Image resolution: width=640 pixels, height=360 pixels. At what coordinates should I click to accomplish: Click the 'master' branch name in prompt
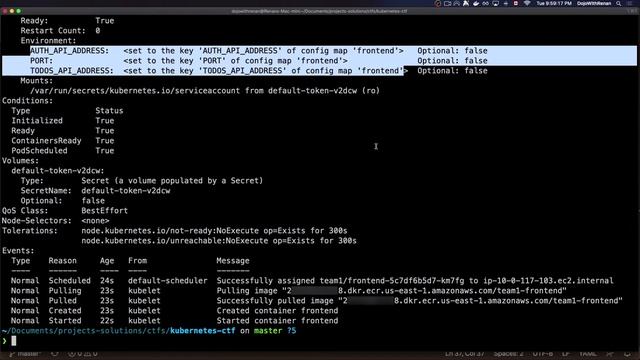tap(268, 331)
